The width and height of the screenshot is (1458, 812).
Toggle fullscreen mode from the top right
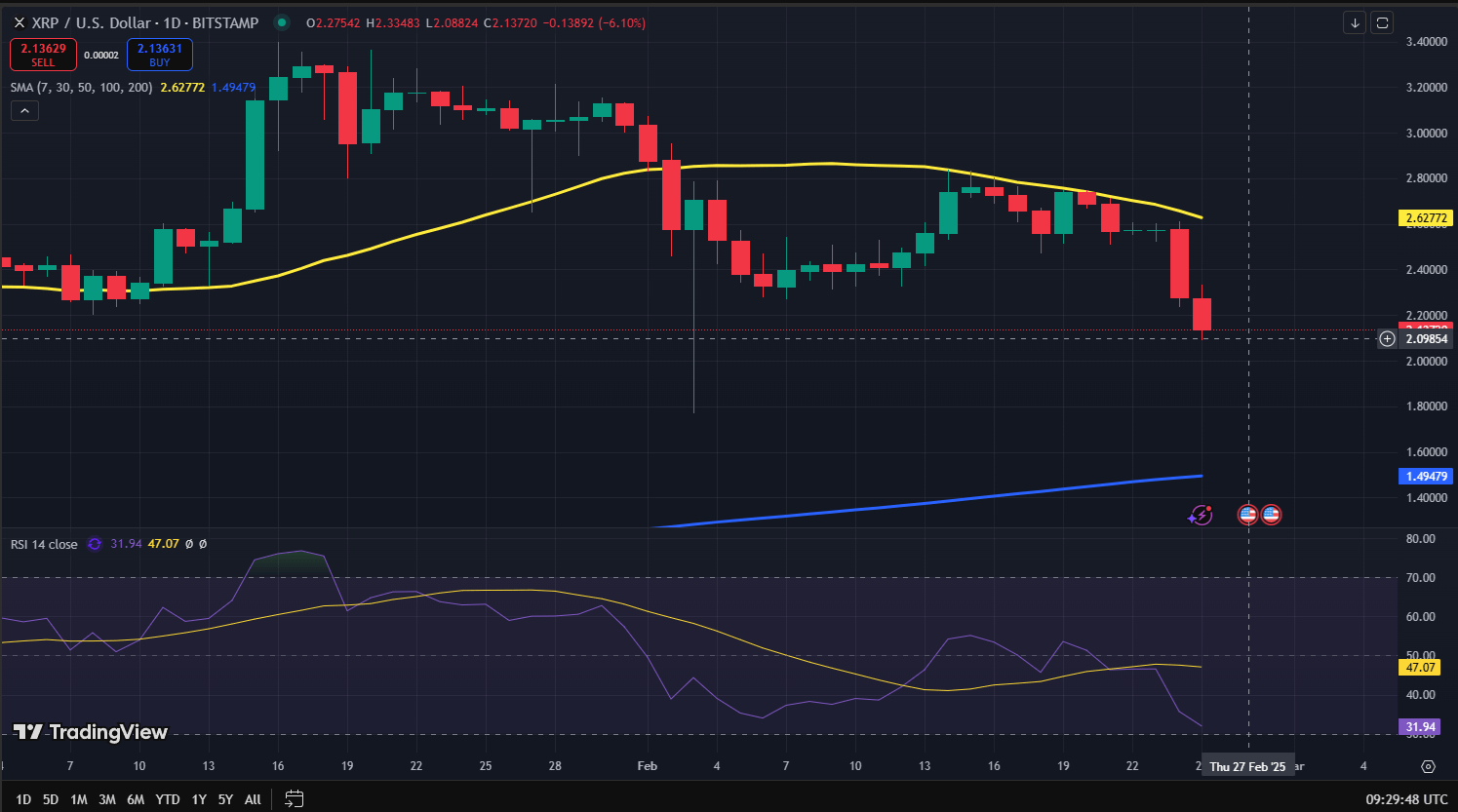(1382, 22)
